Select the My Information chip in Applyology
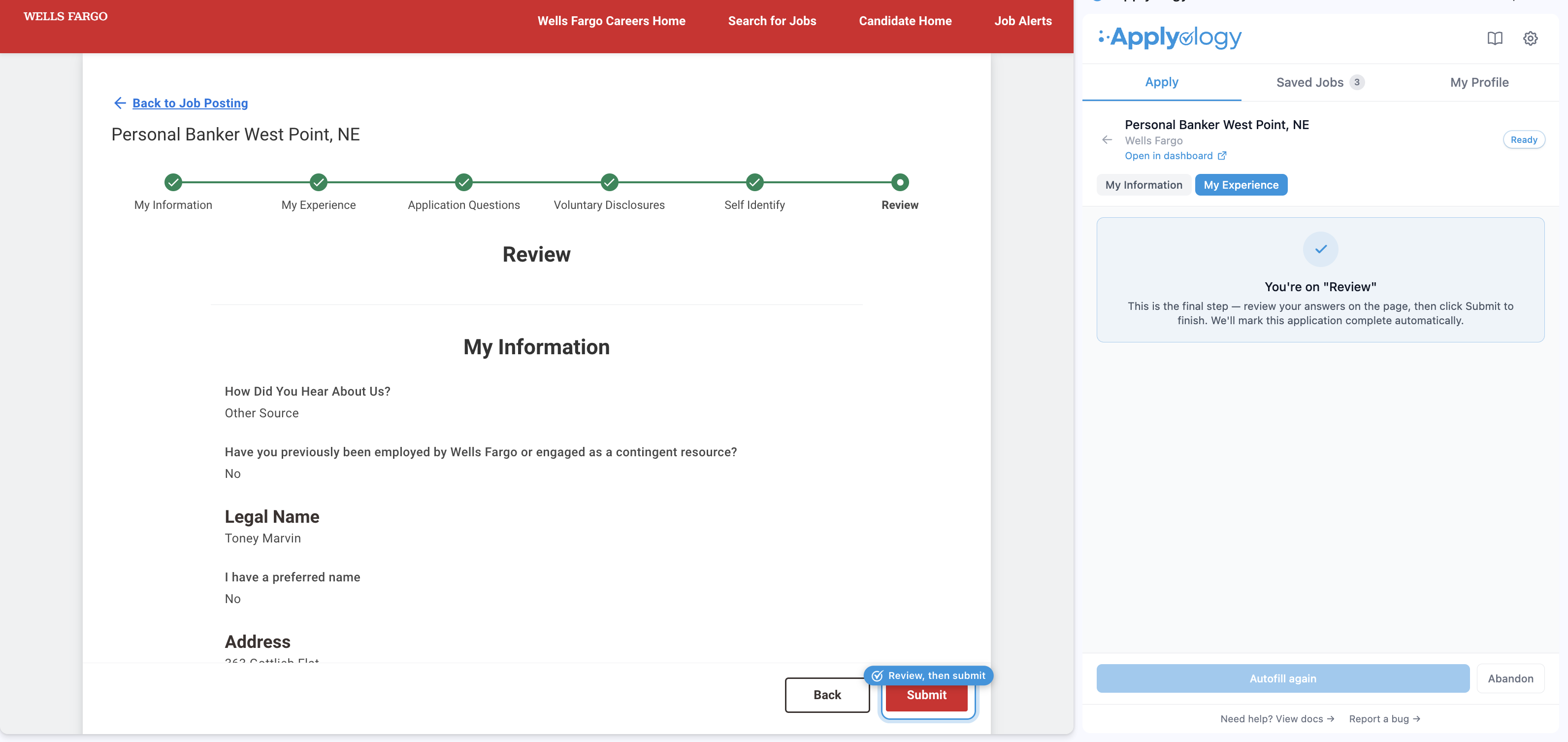 pyautogui.click(x=1143, y=185)
